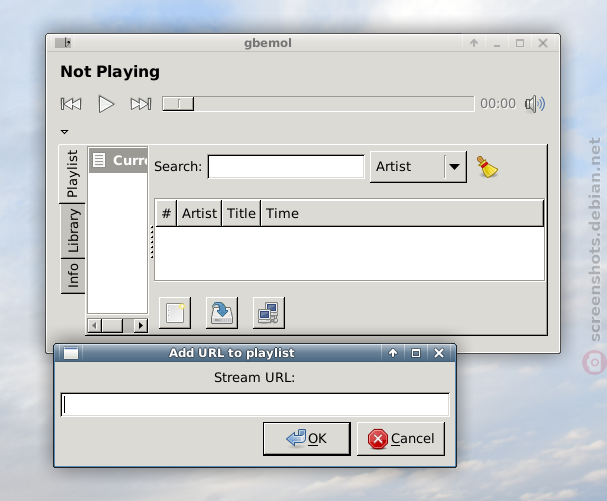Image resolution: width=607 pixels, height=501 pixels.
Task: Sort by the Artist column header
Action: [199, 213]
